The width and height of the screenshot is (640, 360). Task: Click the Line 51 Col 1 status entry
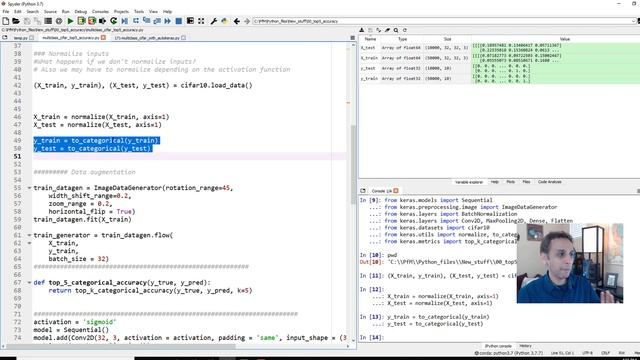point(562,353)
